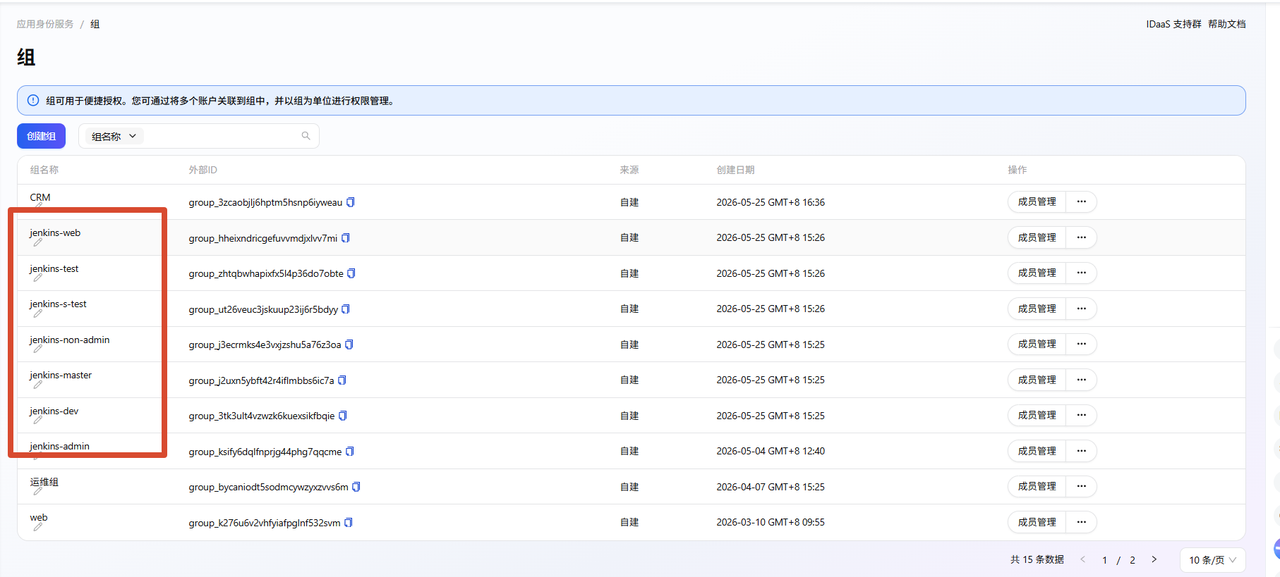Copy the jenkins-dev external ID
The width and height of the screenshot is (1280, 577).
coord(344,416)
